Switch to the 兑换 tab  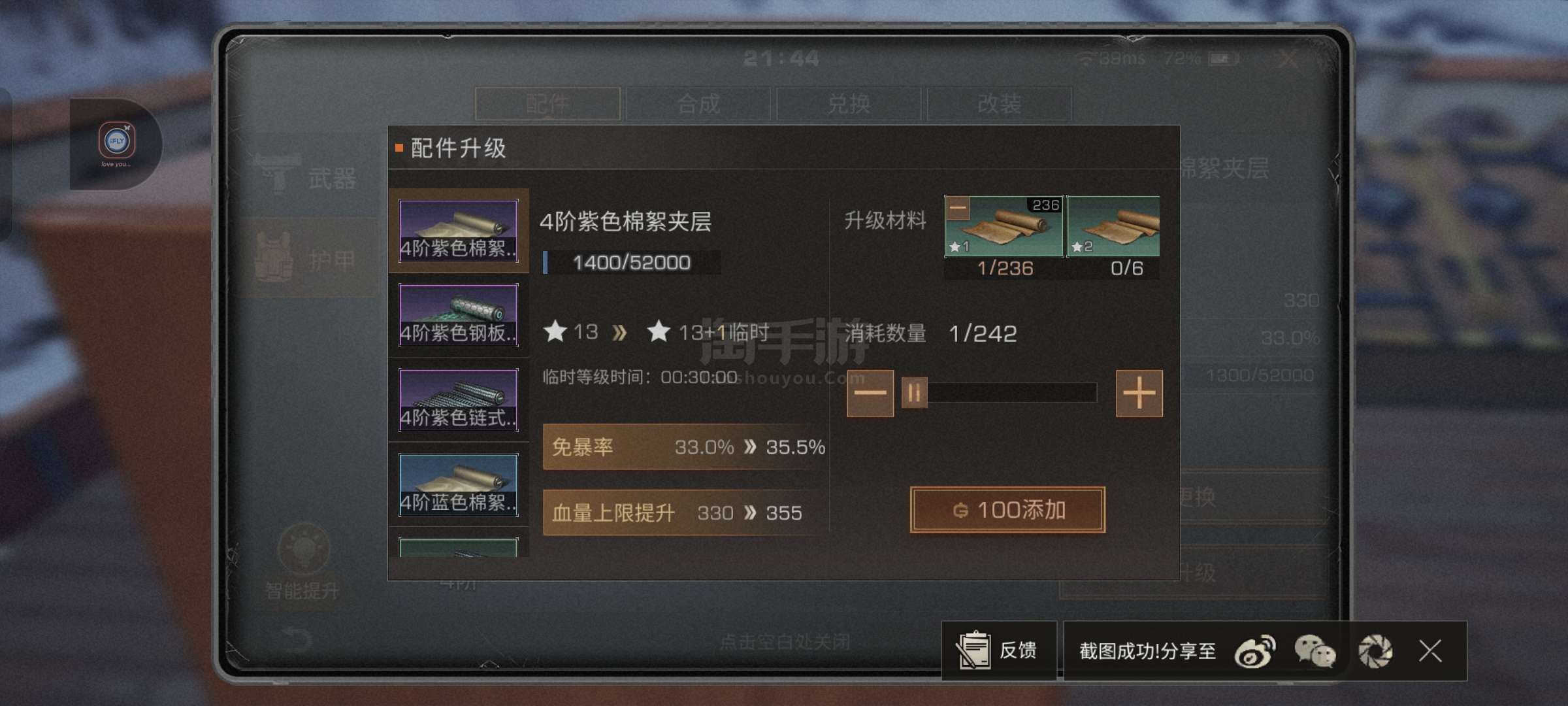[x=849, y=104]
